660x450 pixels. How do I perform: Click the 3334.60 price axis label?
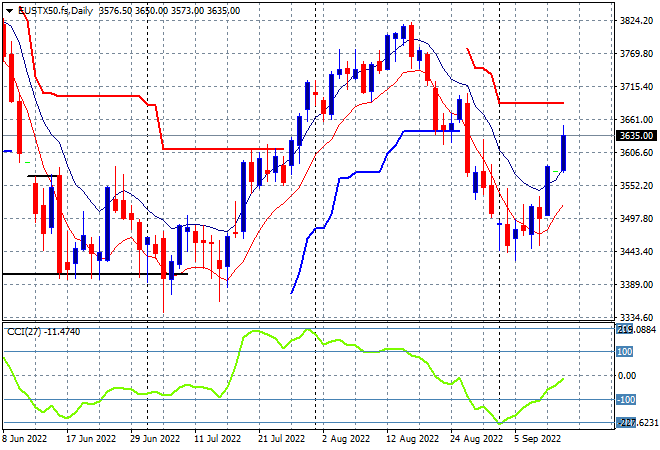[636, 317]
